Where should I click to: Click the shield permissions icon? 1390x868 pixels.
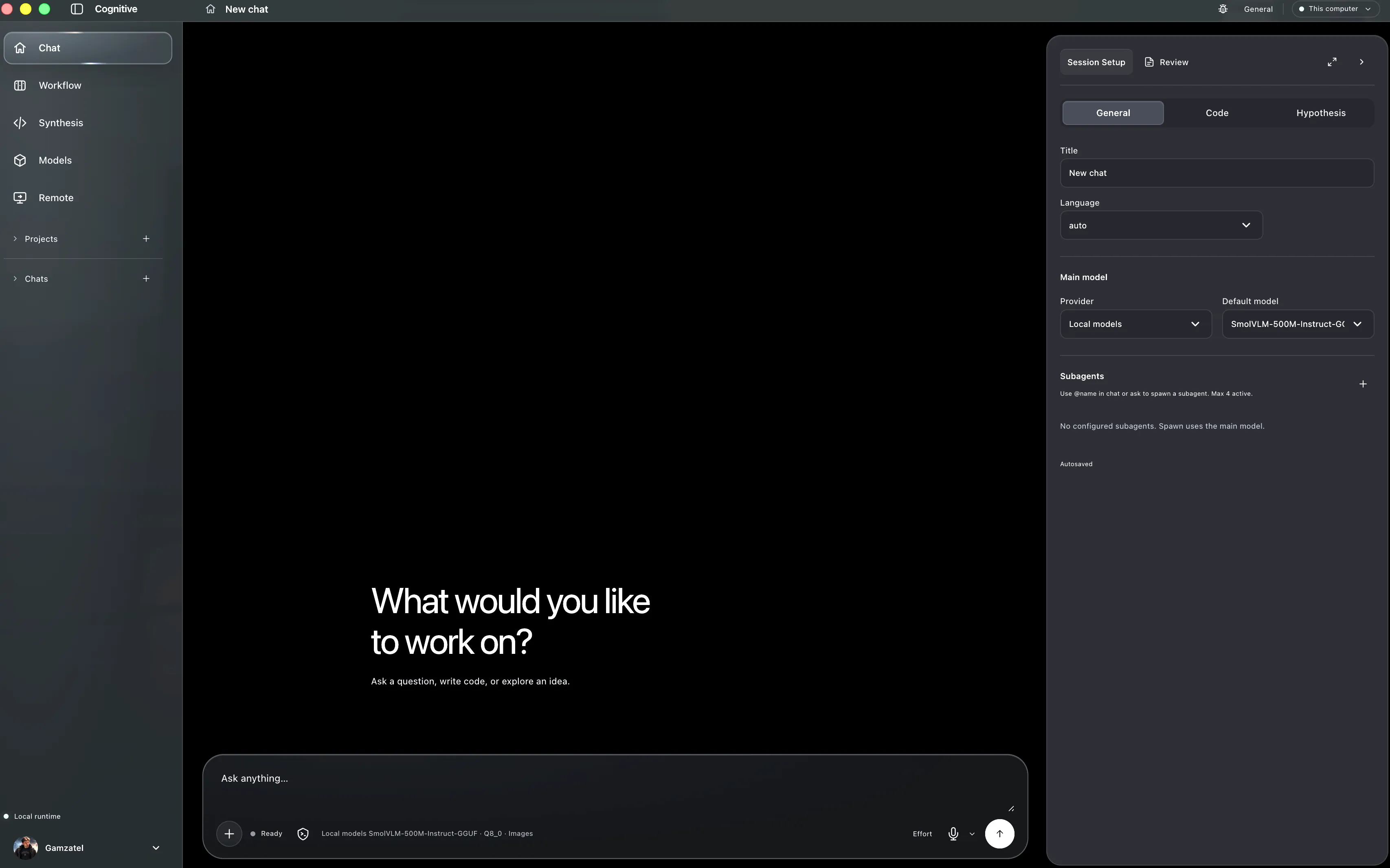[303, 833]
